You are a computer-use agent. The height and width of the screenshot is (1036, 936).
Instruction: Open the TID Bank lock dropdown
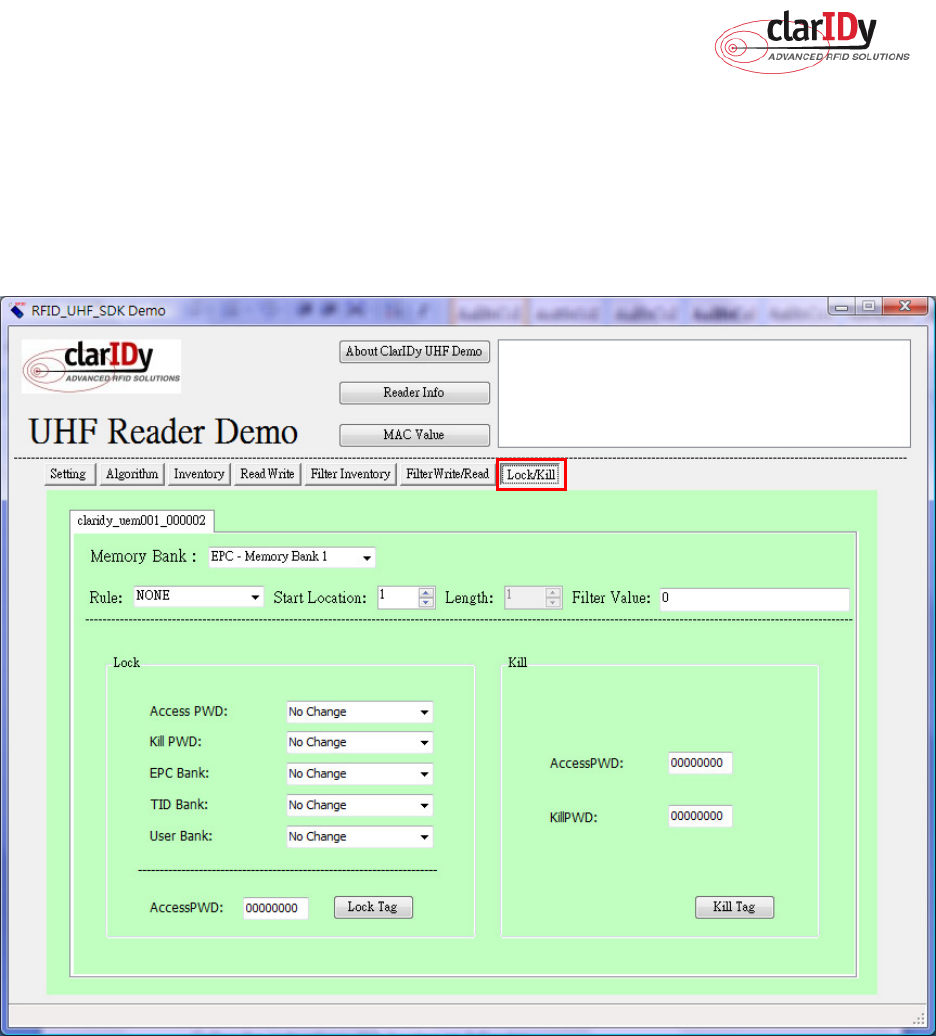(x=360, y=805)
